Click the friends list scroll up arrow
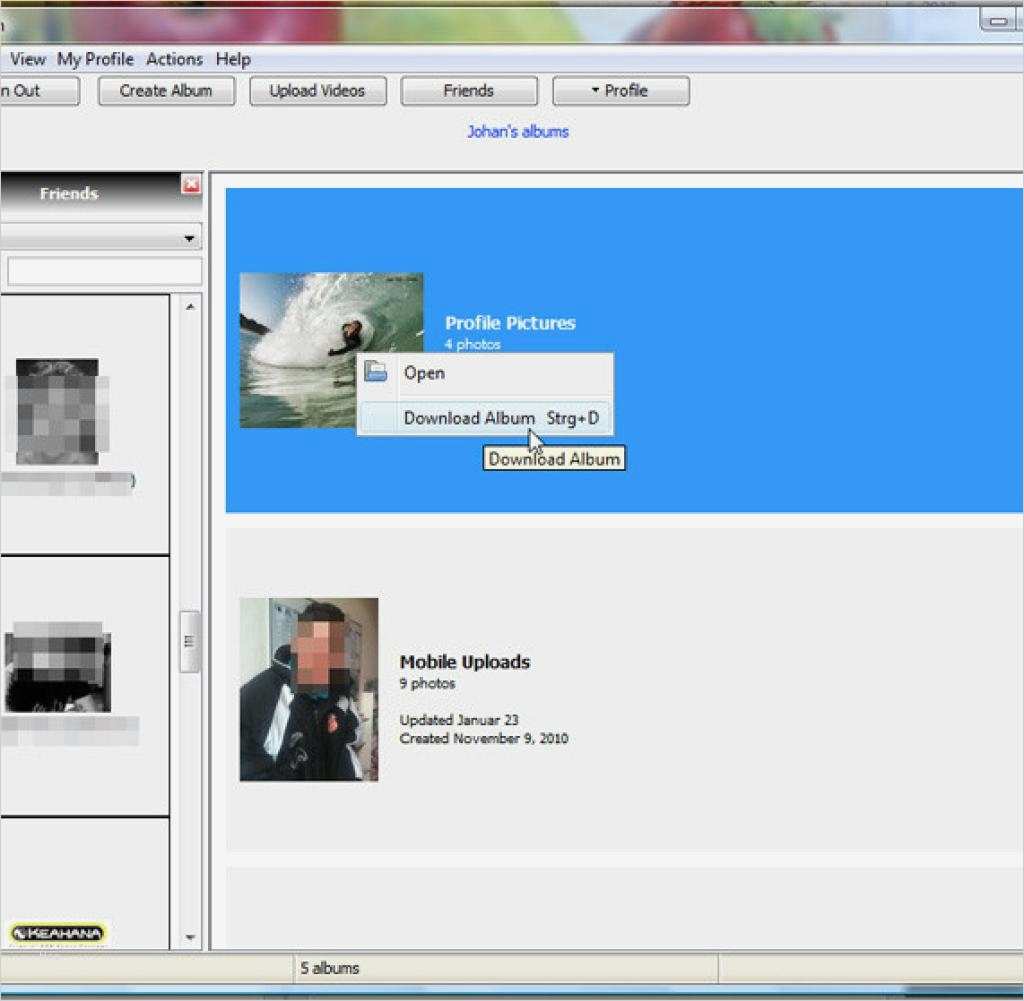Screen dimensions: 1024x1001 190,306
